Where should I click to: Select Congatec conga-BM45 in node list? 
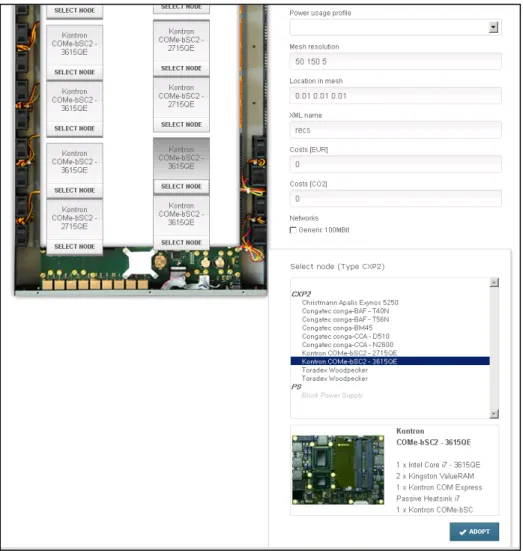(337, 328)
